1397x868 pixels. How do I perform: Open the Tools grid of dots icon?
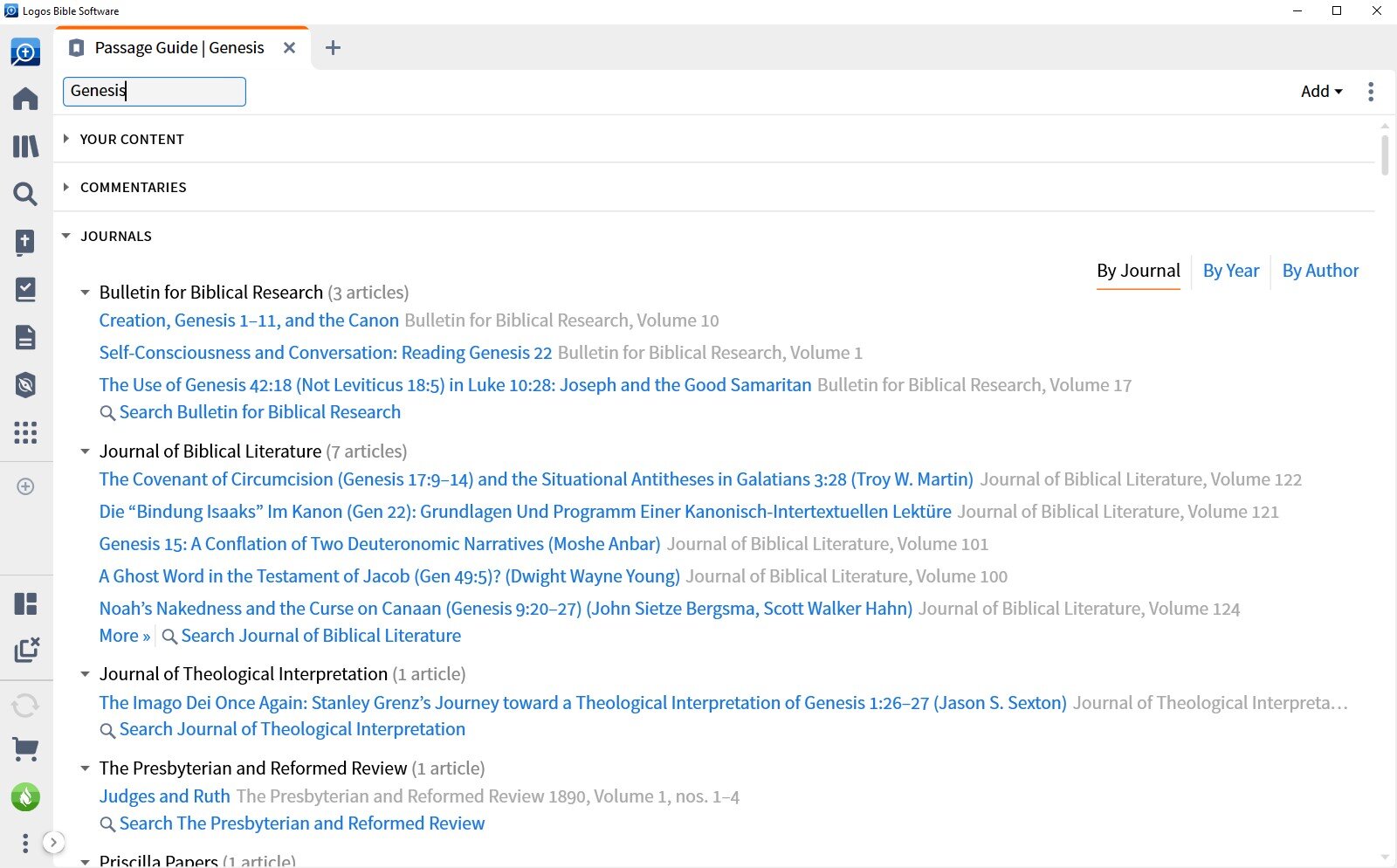25,432
